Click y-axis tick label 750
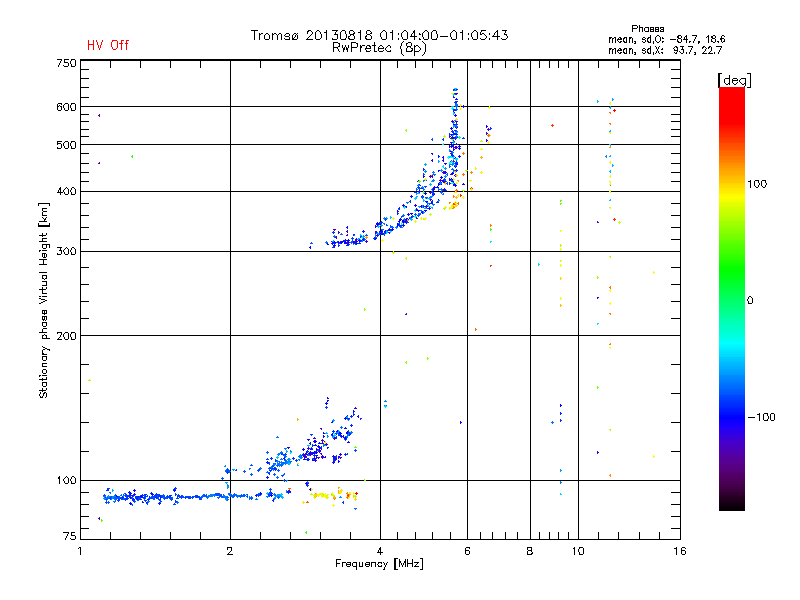The image size is (800, 600). (x=66, y=63)
